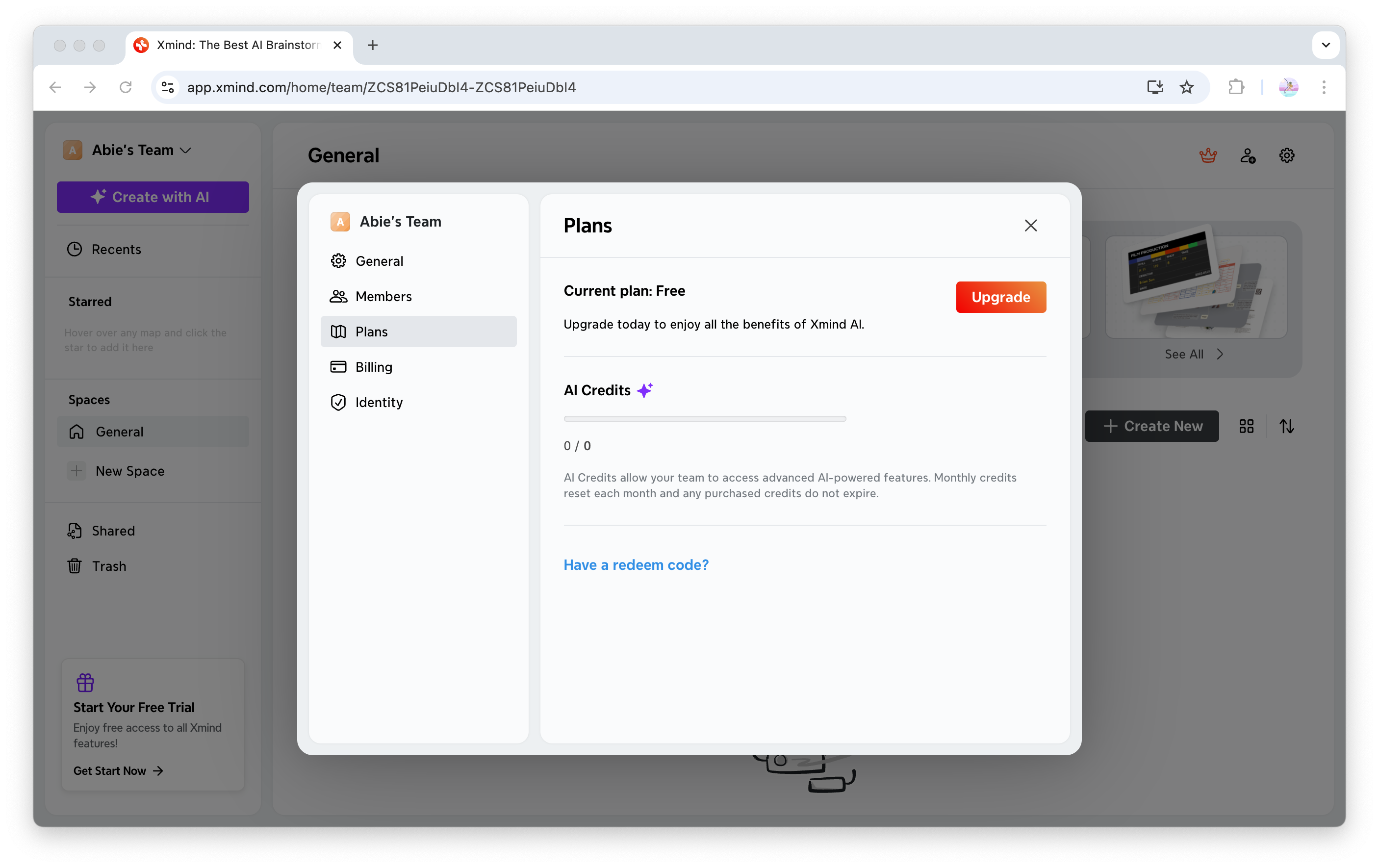Click the Abie's Team orange avatar in sidebar

click(x=72, y=150)
